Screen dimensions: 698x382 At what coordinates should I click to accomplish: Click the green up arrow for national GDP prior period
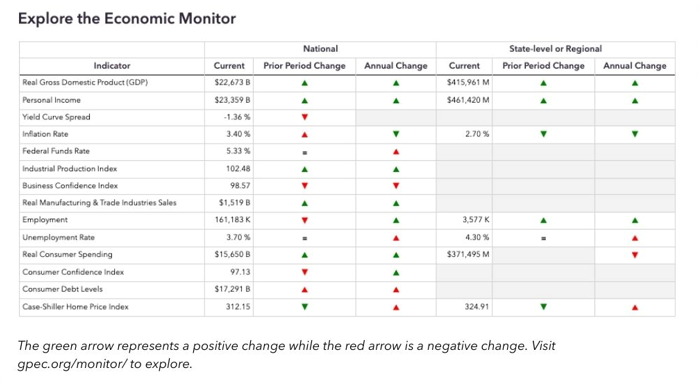click(304, 83)
